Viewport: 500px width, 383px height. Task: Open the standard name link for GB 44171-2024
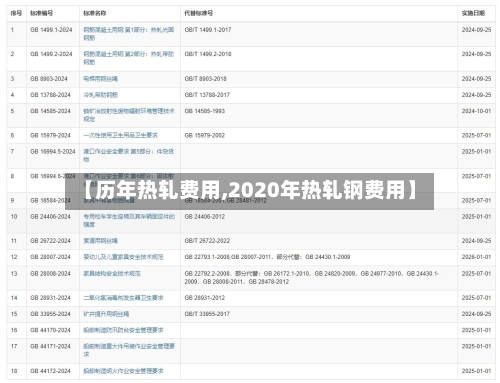click(129, 350)
